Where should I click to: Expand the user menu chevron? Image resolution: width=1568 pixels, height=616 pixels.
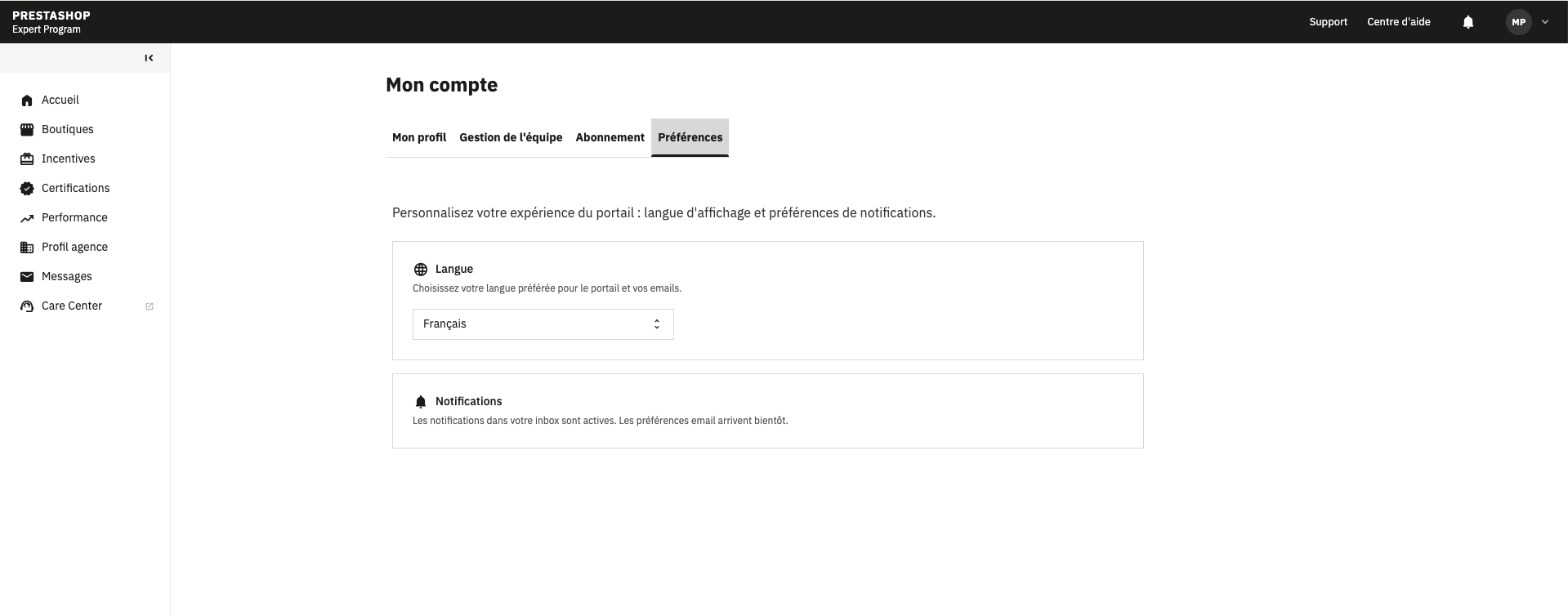(1545, 22)
